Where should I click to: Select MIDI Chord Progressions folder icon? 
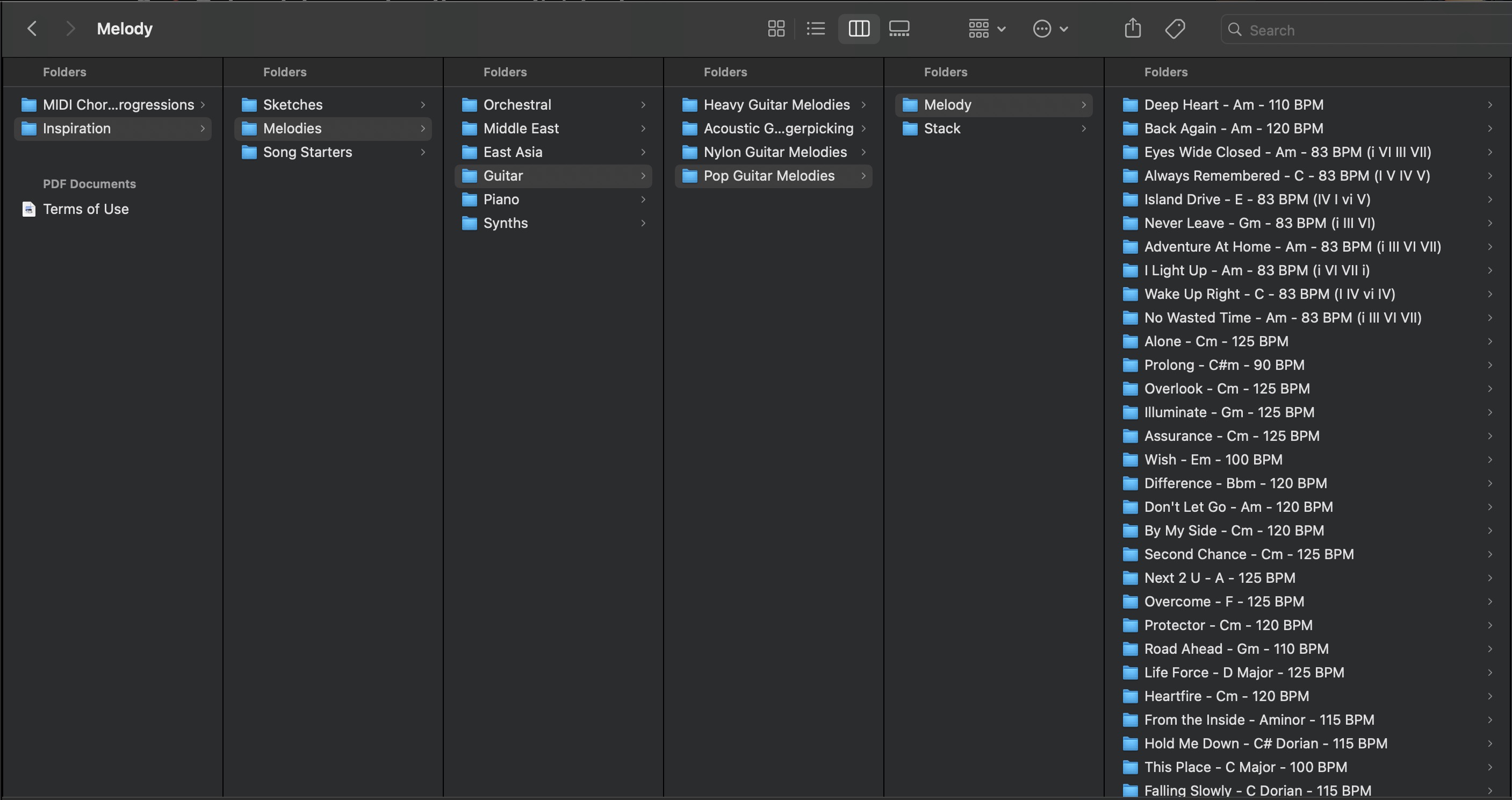29,104
